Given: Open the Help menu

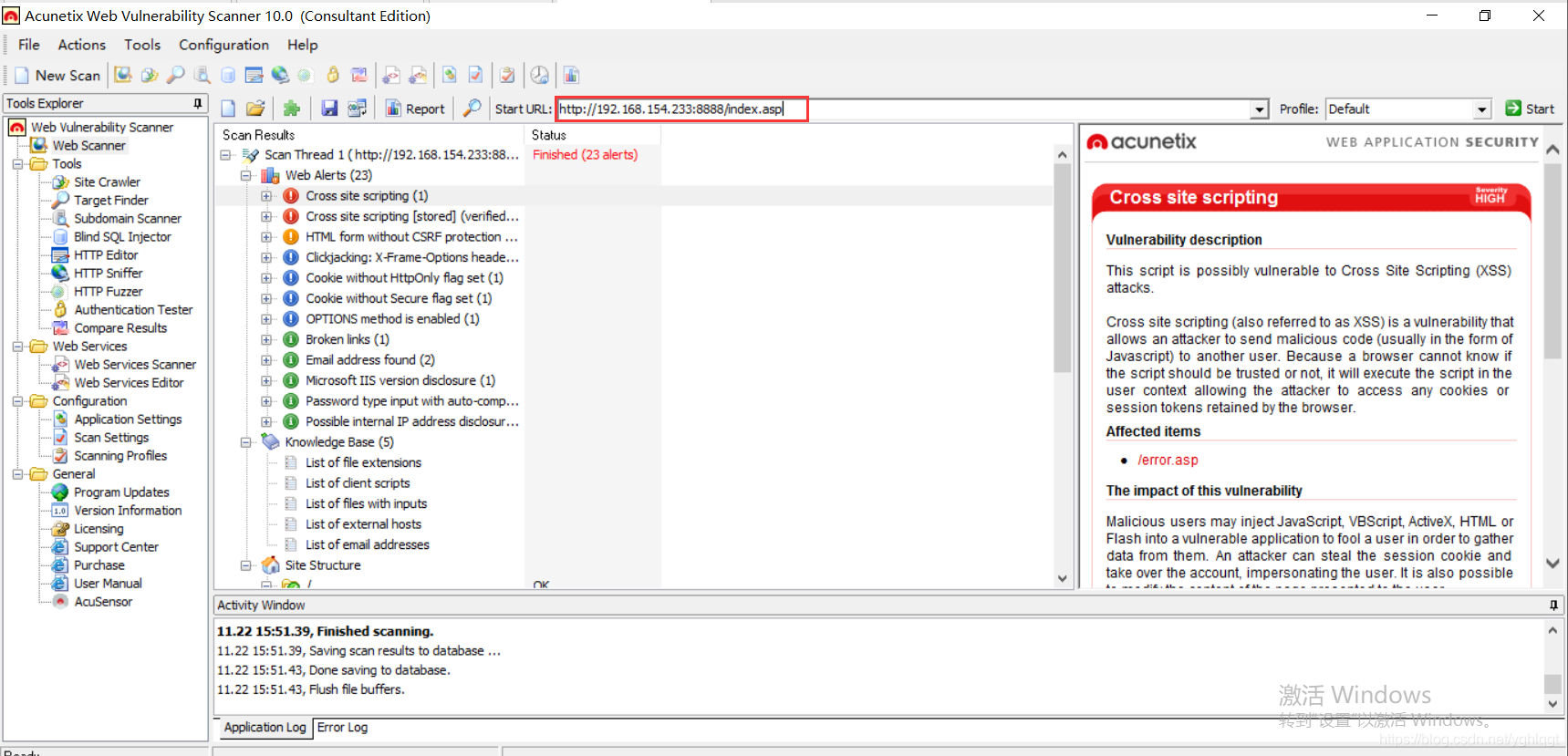Looking at the screenshot, I should pyautogui.click(x=303, y=45).
